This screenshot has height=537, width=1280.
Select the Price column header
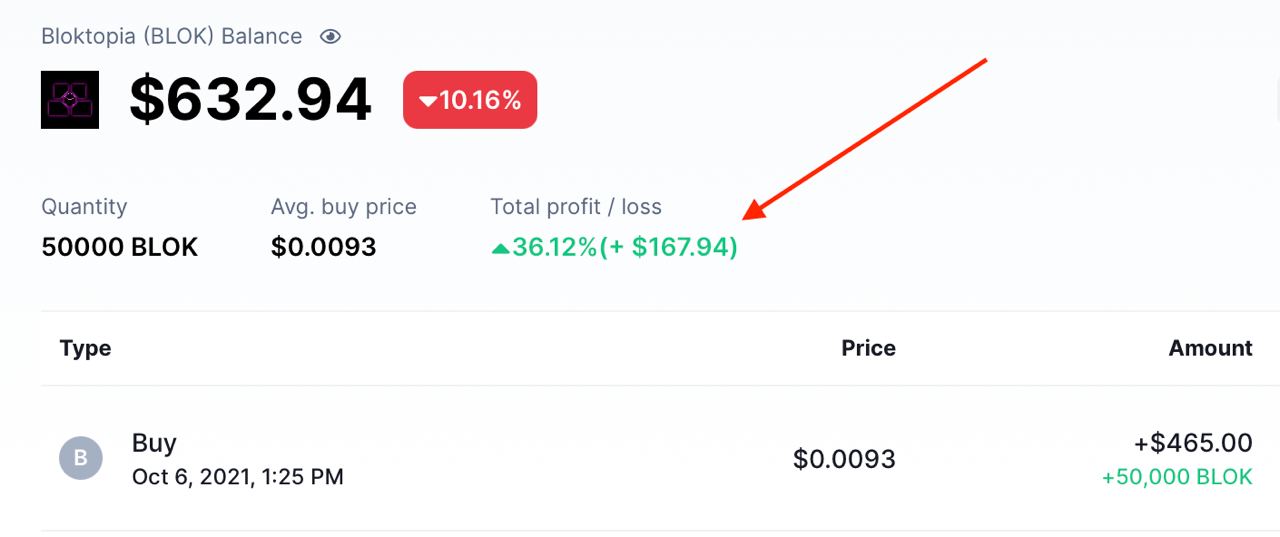point(868,348)
